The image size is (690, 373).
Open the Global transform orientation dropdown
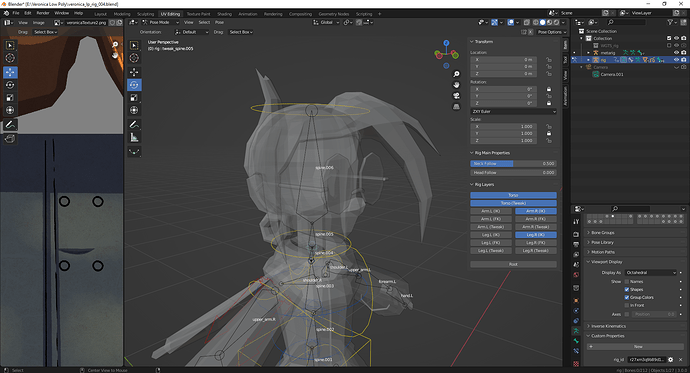[326, 22]
